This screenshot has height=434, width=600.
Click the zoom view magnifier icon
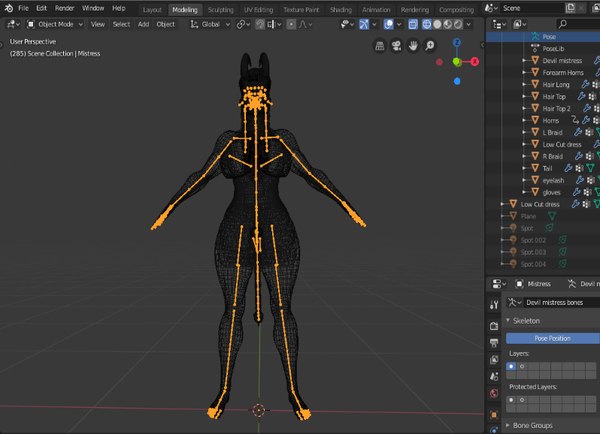coord(430,46)
